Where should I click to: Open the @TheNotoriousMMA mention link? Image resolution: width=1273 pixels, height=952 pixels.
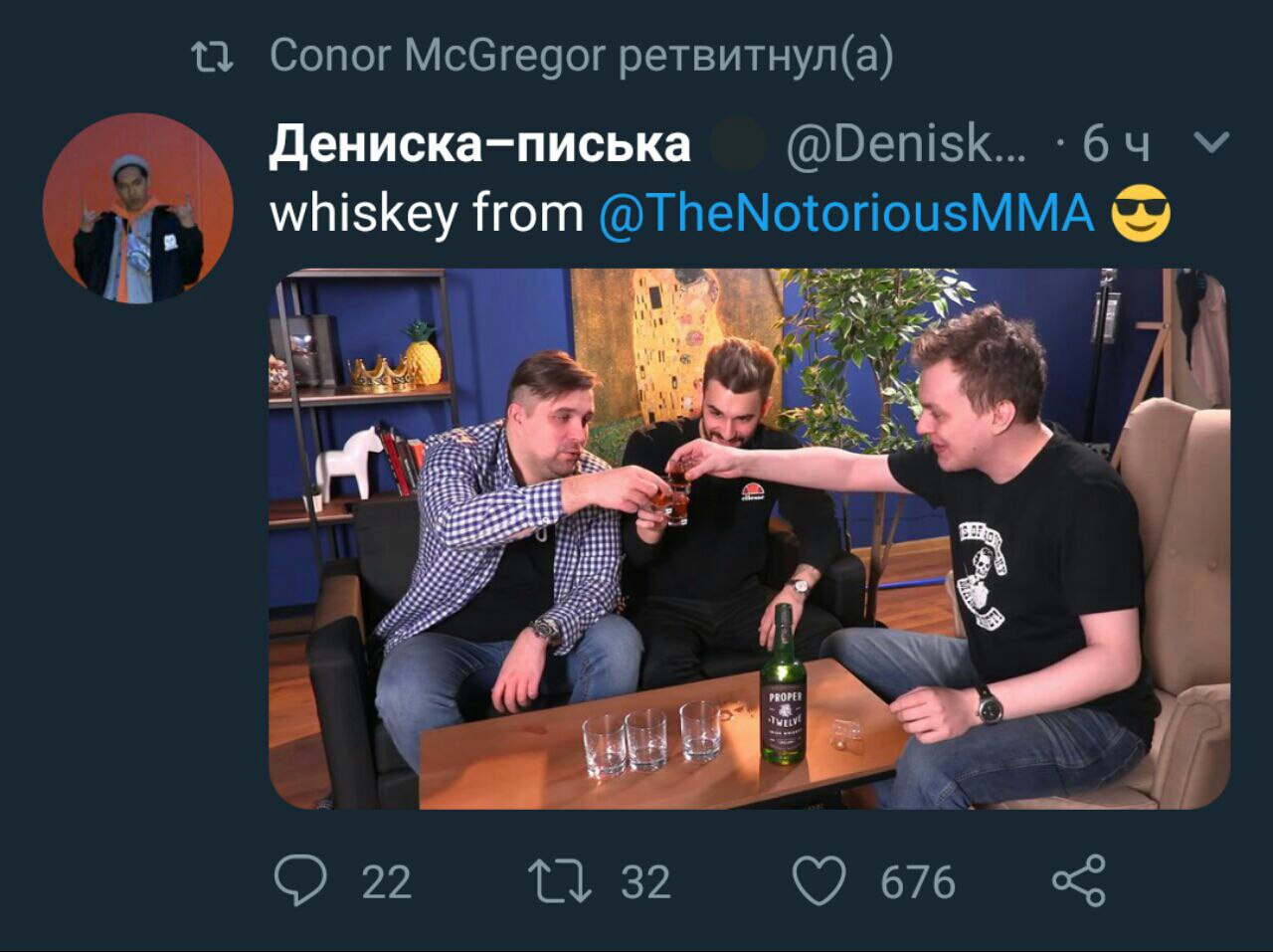(846, 213)
